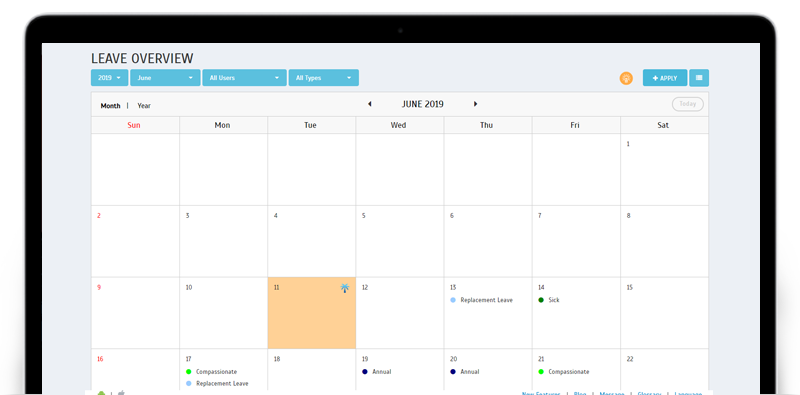Select date 8 in the calendar
The height and width of the screenshot is (395, 800).
[x=629, y=216]
